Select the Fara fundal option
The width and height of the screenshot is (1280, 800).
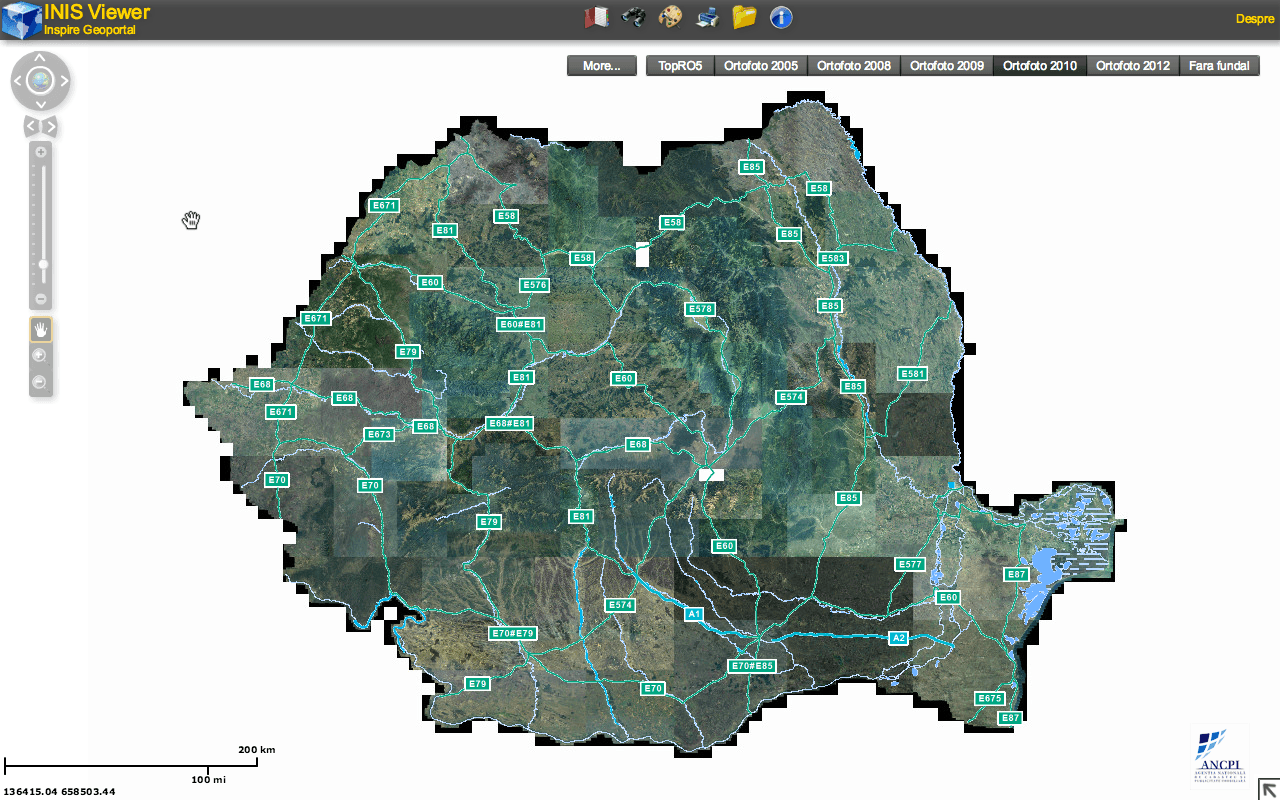coord(1219,66)
